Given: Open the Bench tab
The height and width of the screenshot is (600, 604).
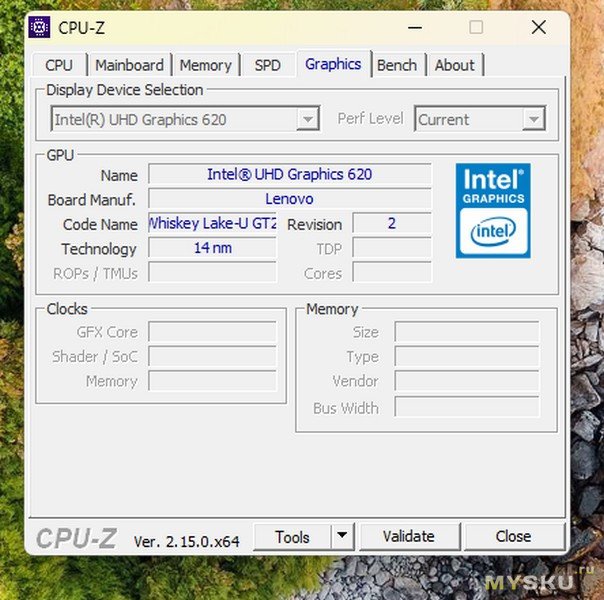Looking at the screenshot, I should [x=397, y=65].
